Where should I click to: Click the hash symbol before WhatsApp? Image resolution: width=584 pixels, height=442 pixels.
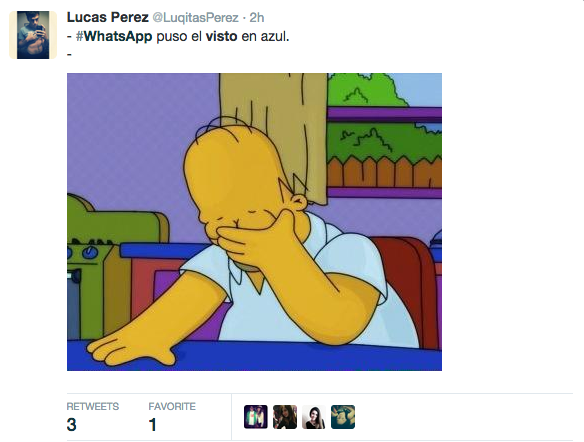click(79, 36)
